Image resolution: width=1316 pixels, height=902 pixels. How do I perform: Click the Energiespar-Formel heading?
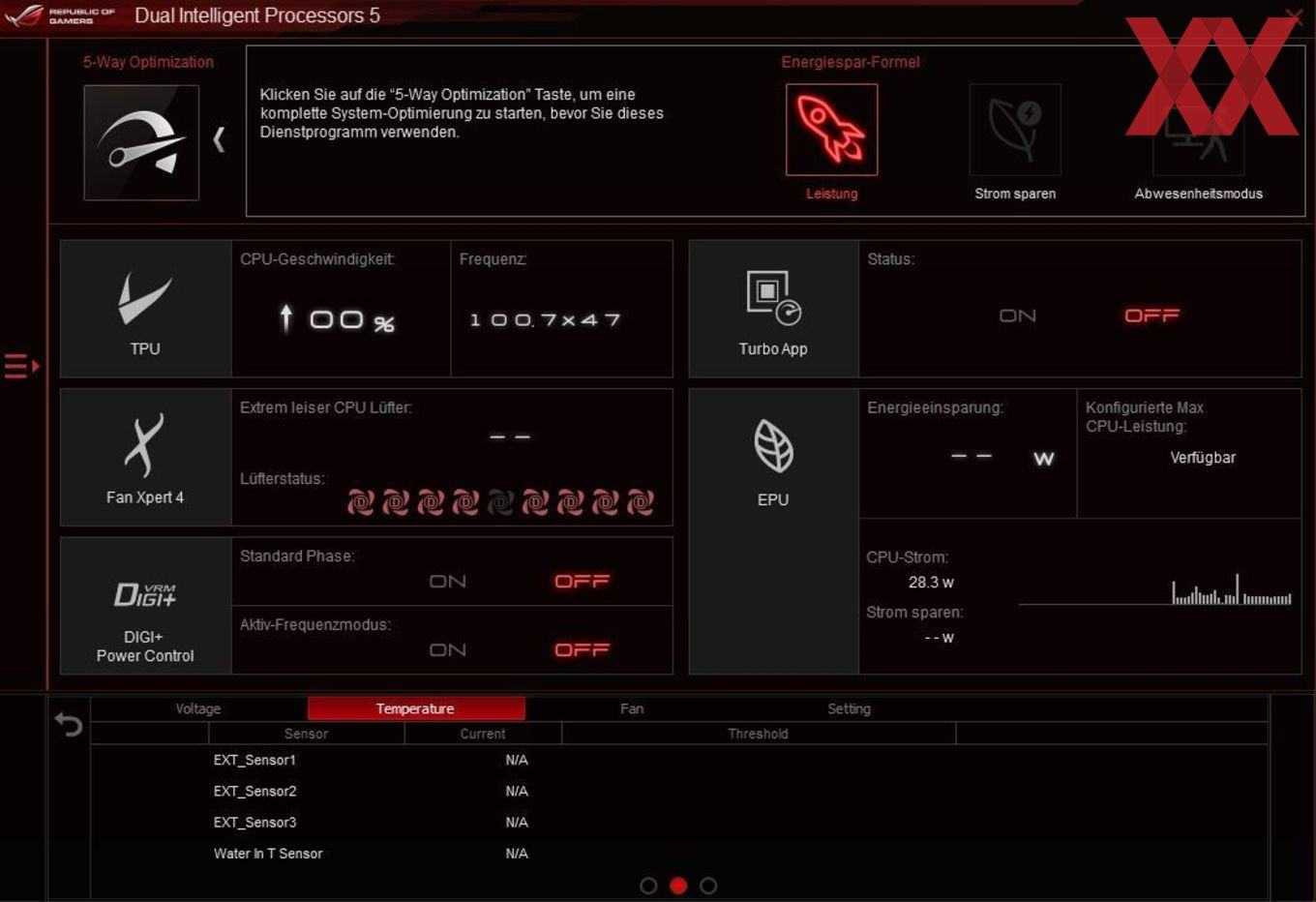coord(851,62)
